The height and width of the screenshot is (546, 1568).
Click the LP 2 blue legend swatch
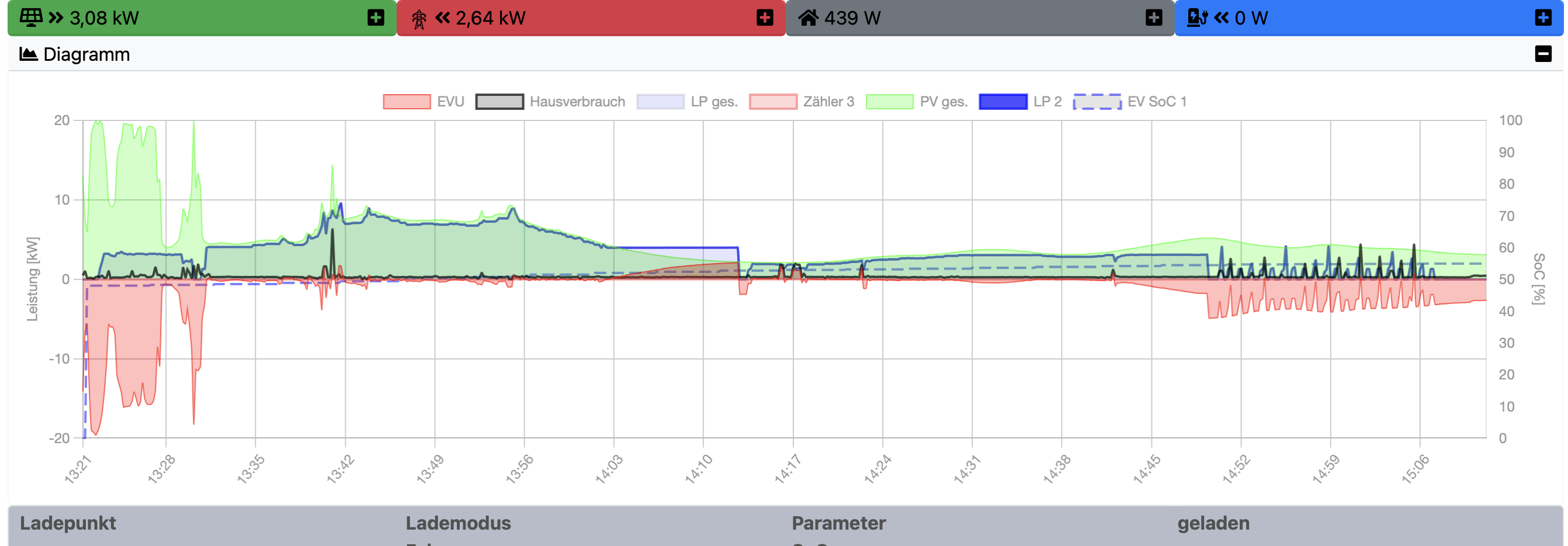click(1002, 102)
